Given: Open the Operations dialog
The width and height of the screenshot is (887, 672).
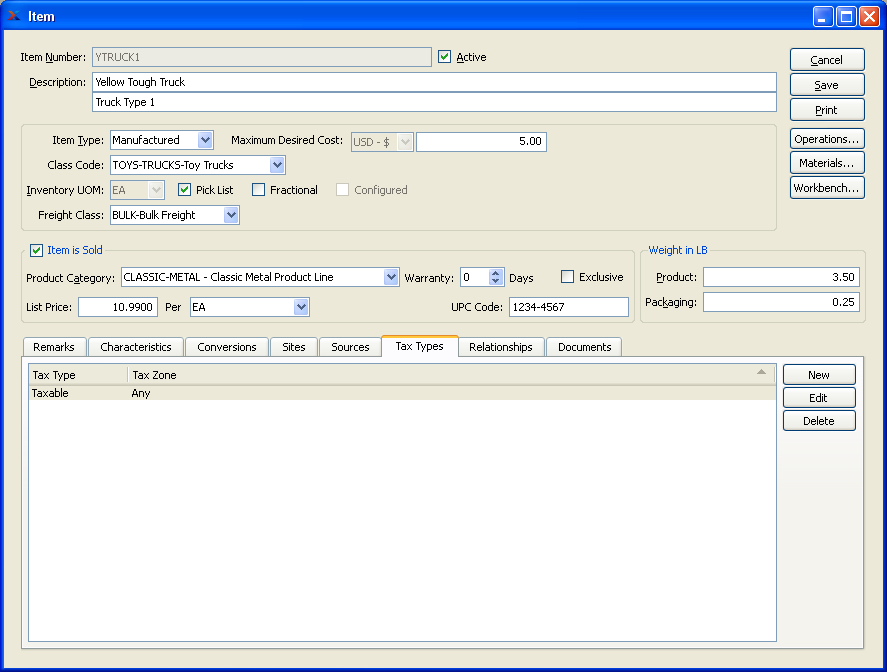Looking at the screenshot, I should pyautogui.click(x=827, y=139).
